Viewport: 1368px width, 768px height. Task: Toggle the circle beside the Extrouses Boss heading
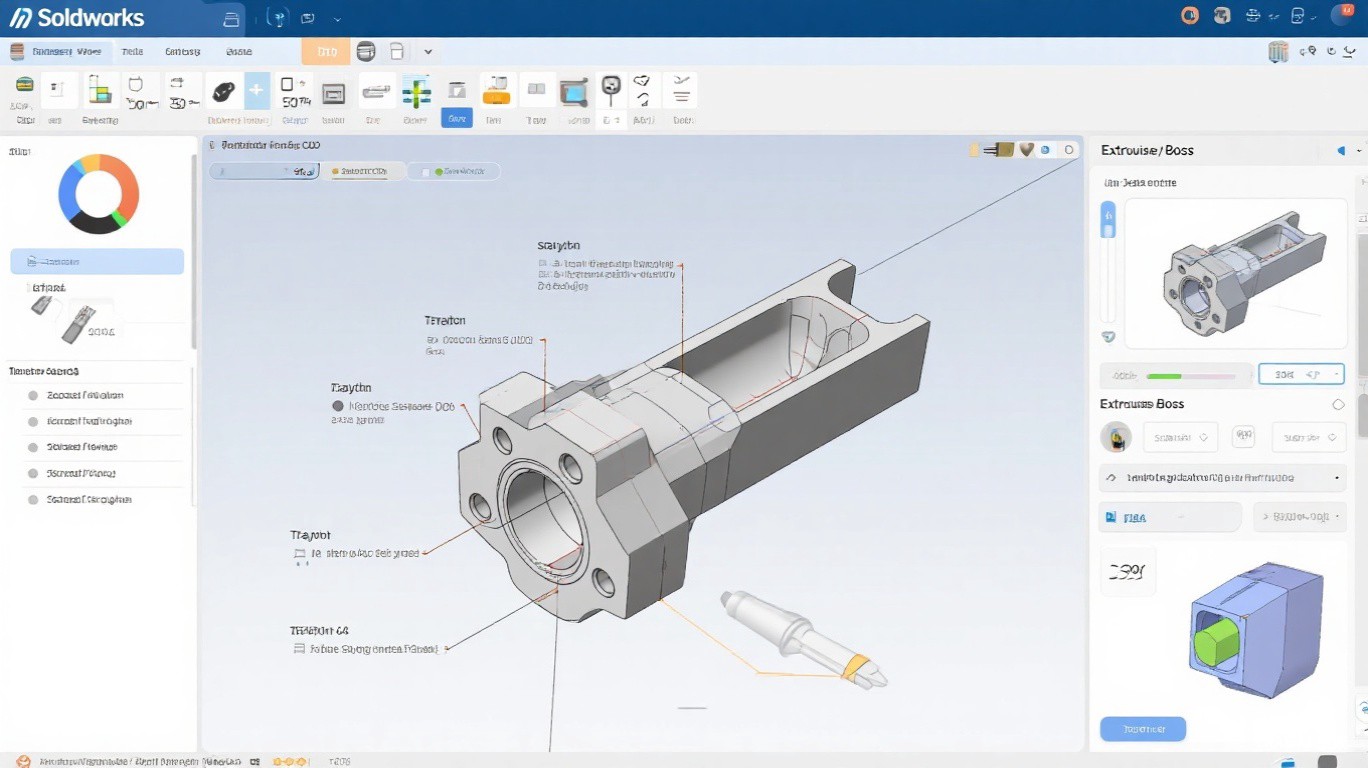pos(1338,405)
